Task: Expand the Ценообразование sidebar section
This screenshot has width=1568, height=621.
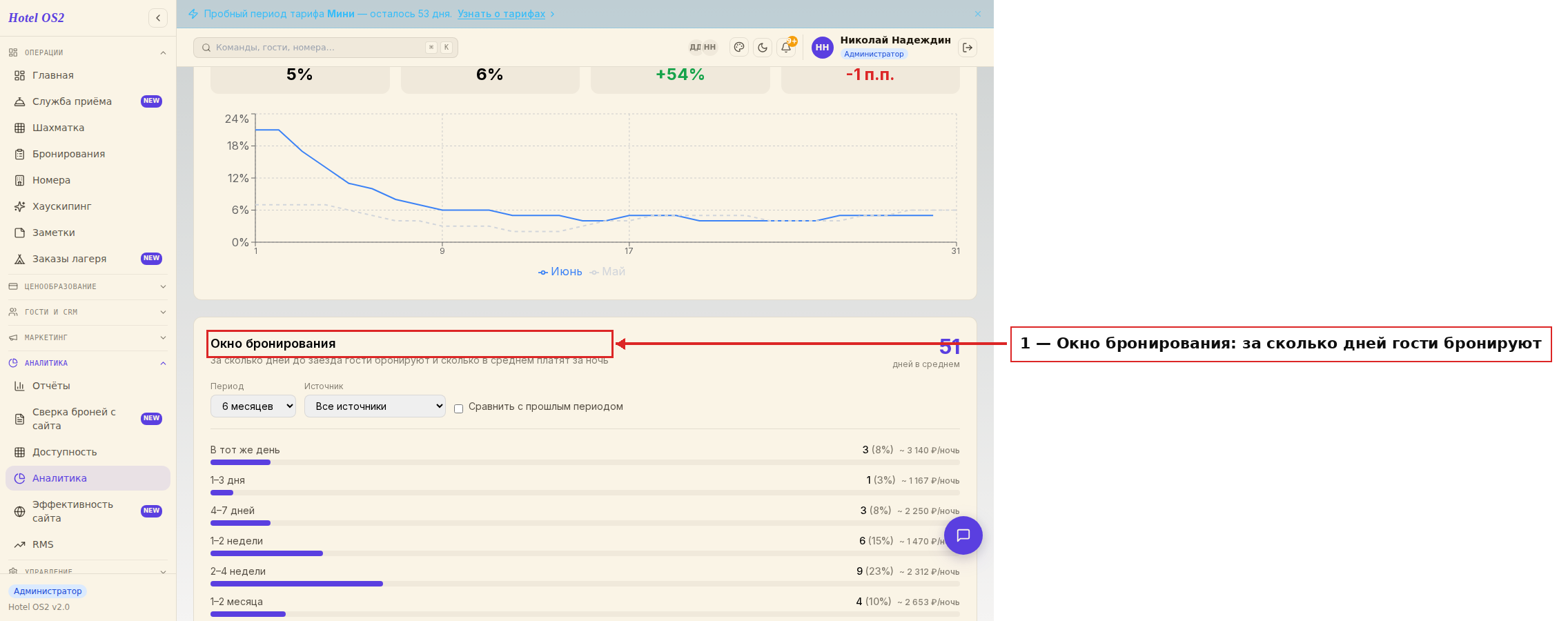Action: pyautogui.click(x=88, y=286)
